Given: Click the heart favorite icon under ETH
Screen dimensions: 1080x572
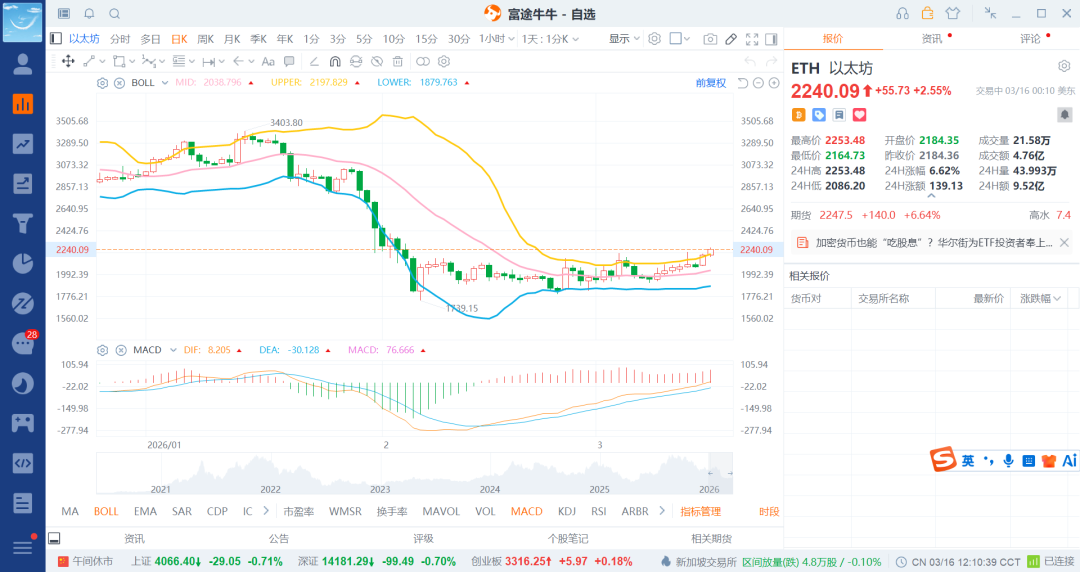Looking at the screenshot, I should [x=858, y=115].
